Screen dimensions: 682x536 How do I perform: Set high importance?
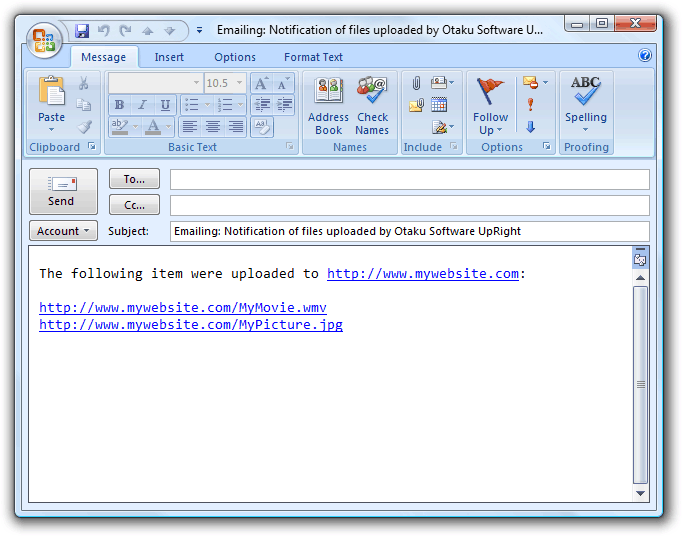pyautogui.click(x=530, y=104)
